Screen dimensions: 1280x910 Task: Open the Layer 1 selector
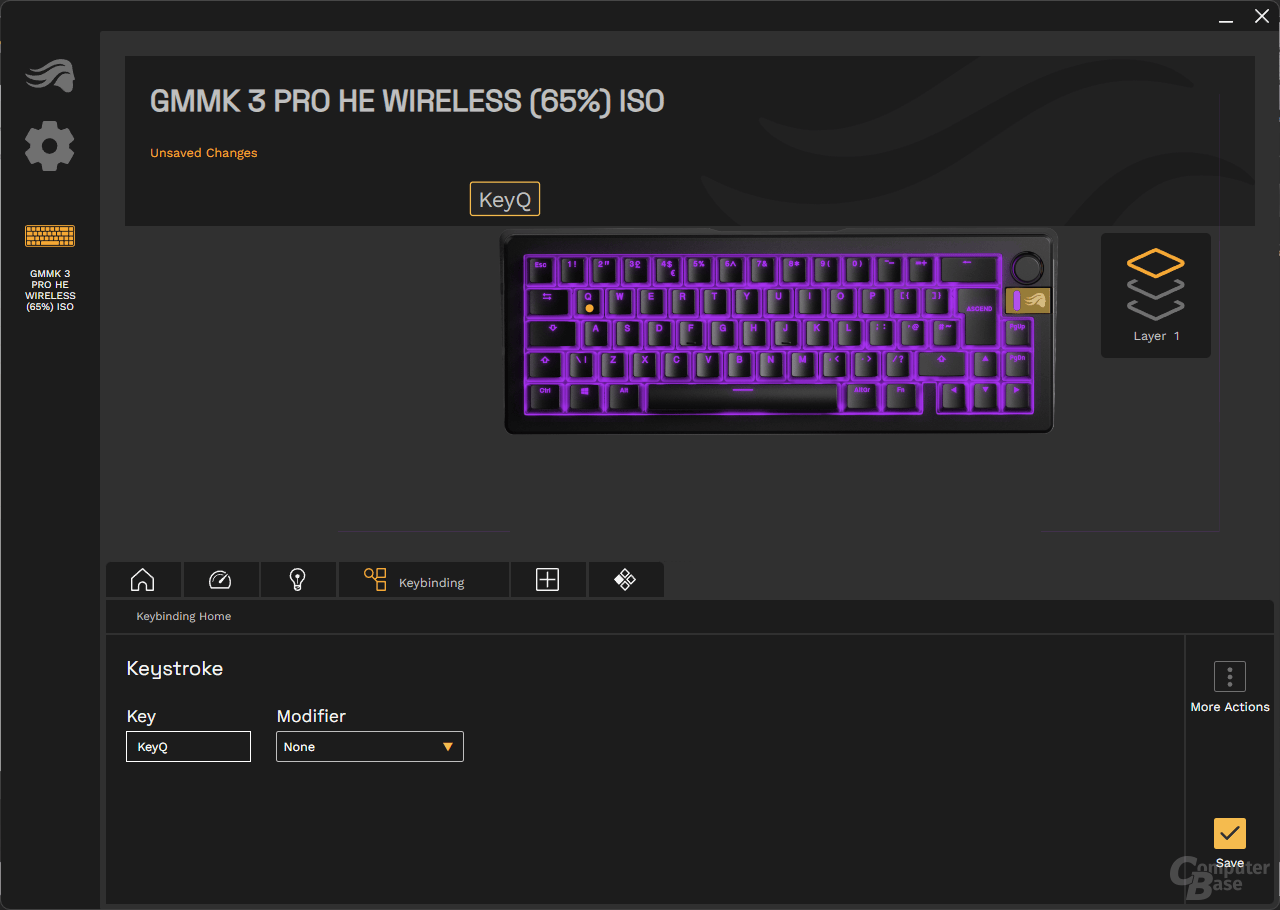1156,295
